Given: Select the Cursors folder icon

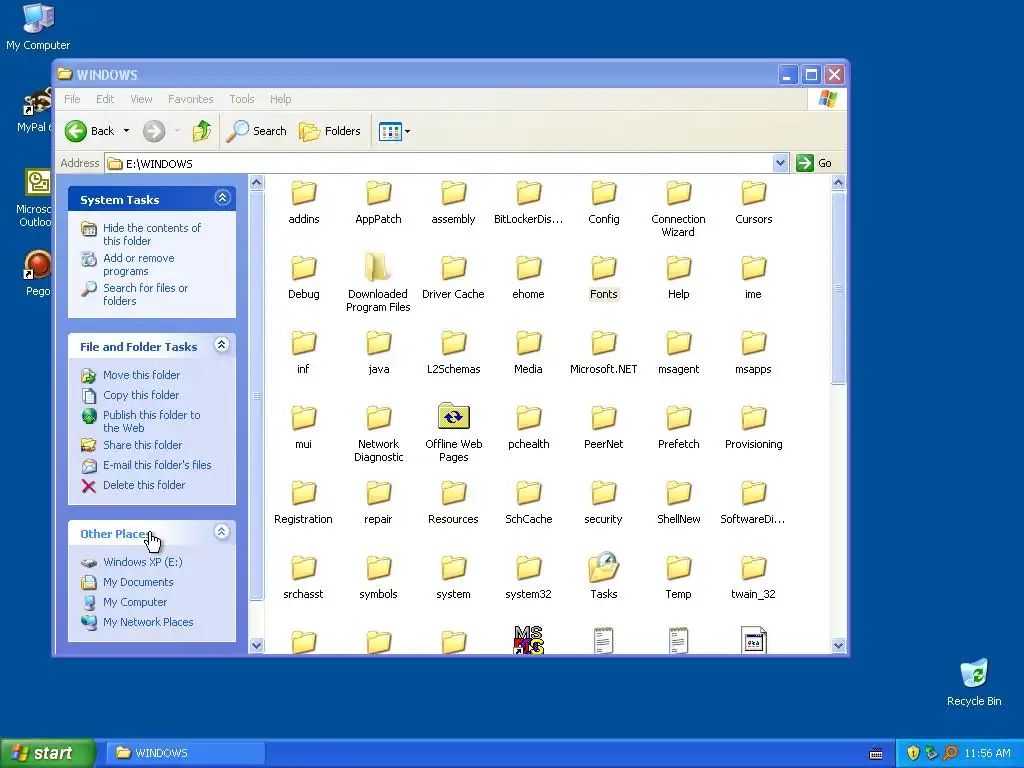Looking at the screenshot, I should (x=754, y=193).
